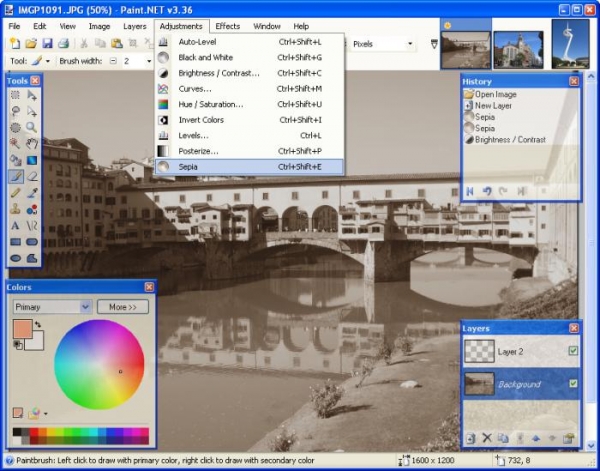Choose Invert Colors menu entry
This screenshot has width=600, height=471.
click(249, 120)
